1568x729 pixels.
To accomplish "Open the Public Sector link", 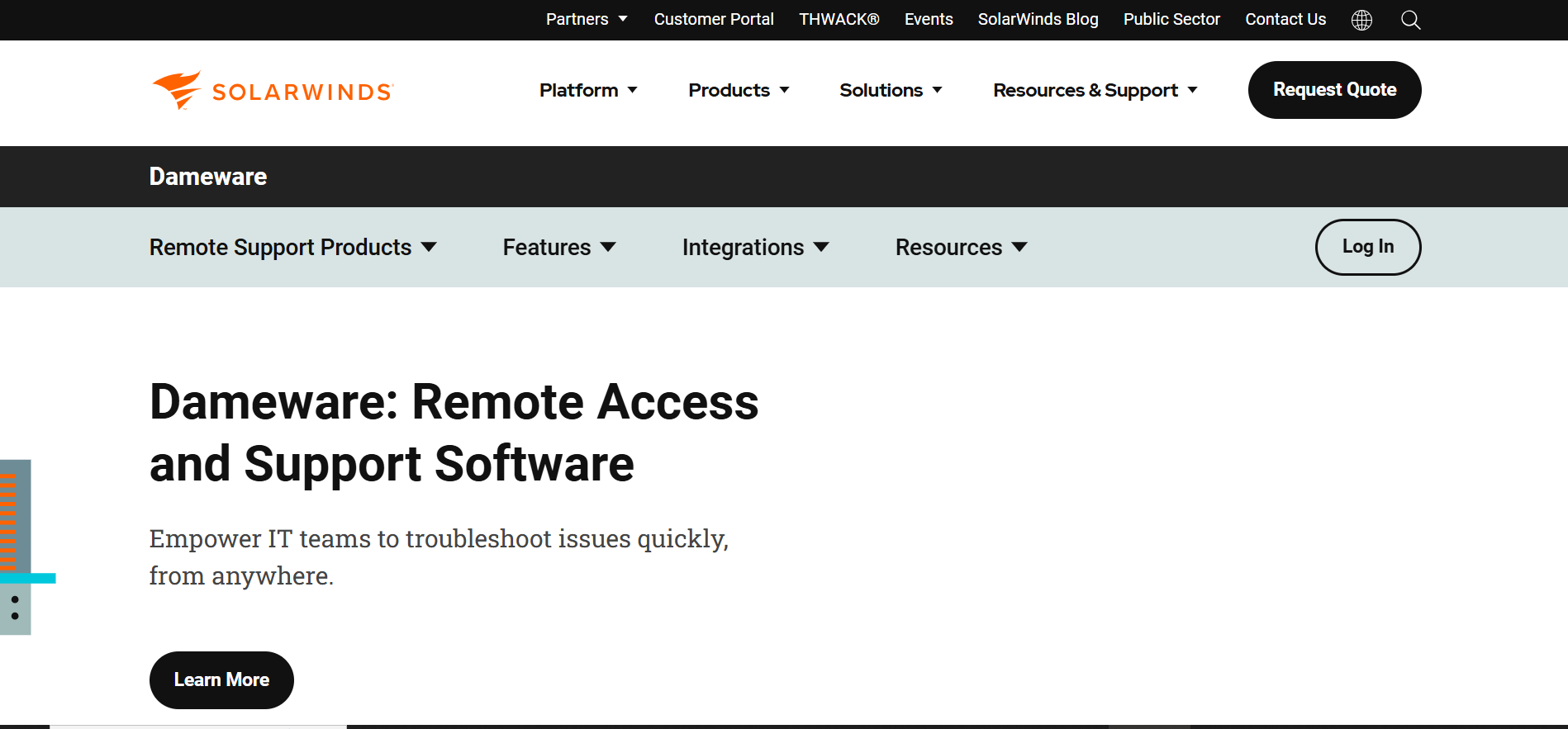I will (x=1171, y=19).
